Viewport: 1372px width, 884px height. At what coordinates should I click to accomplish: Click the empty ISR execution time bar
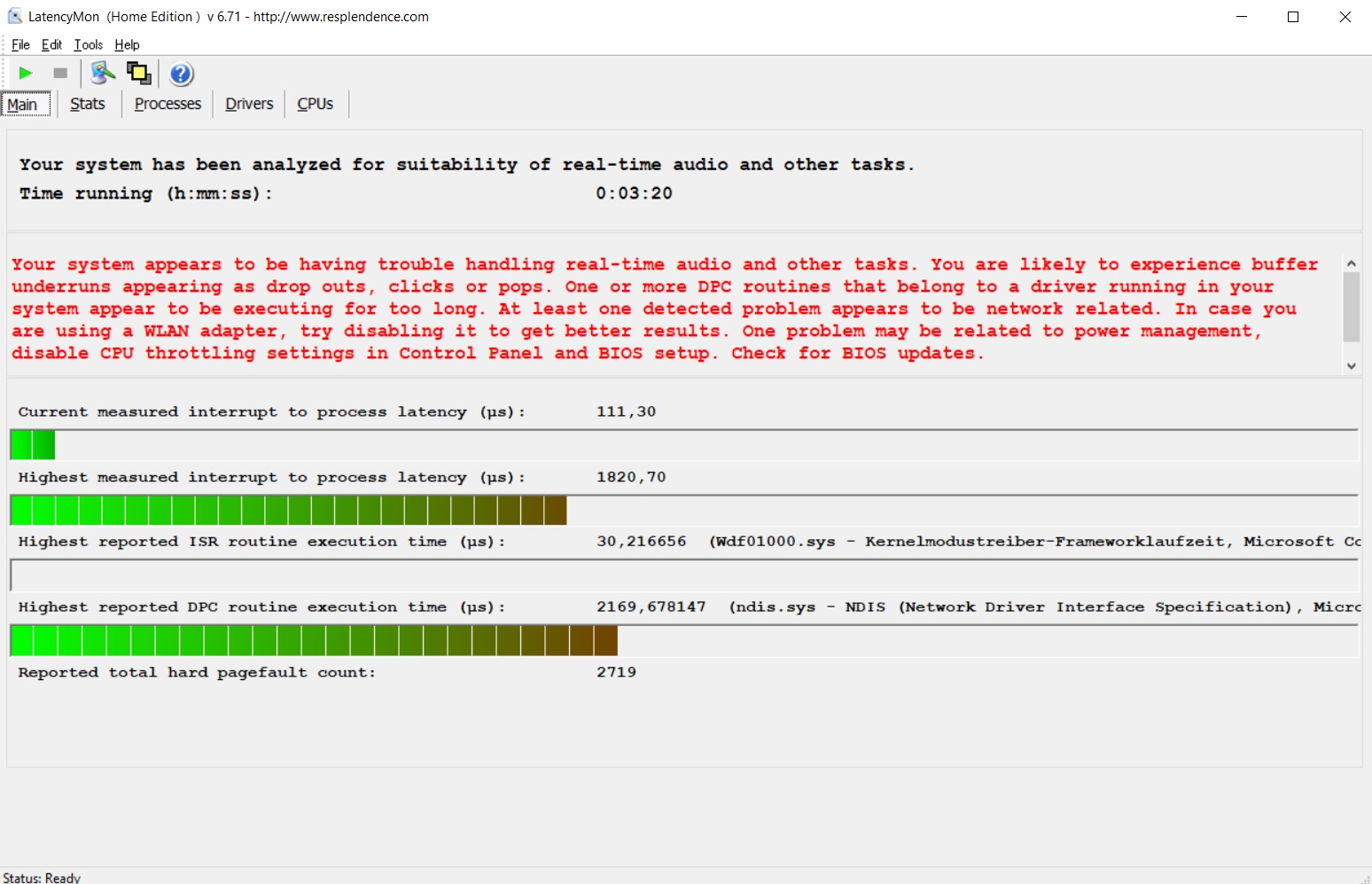pos(684,575)
